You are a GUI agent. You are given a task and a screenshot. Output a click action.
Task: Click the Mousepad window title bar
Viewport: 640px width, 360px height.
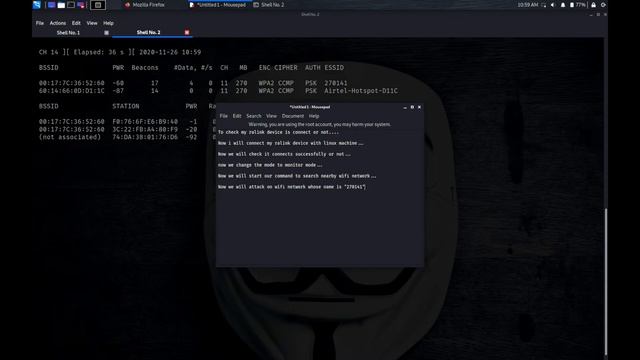click(x=310, y=107)
